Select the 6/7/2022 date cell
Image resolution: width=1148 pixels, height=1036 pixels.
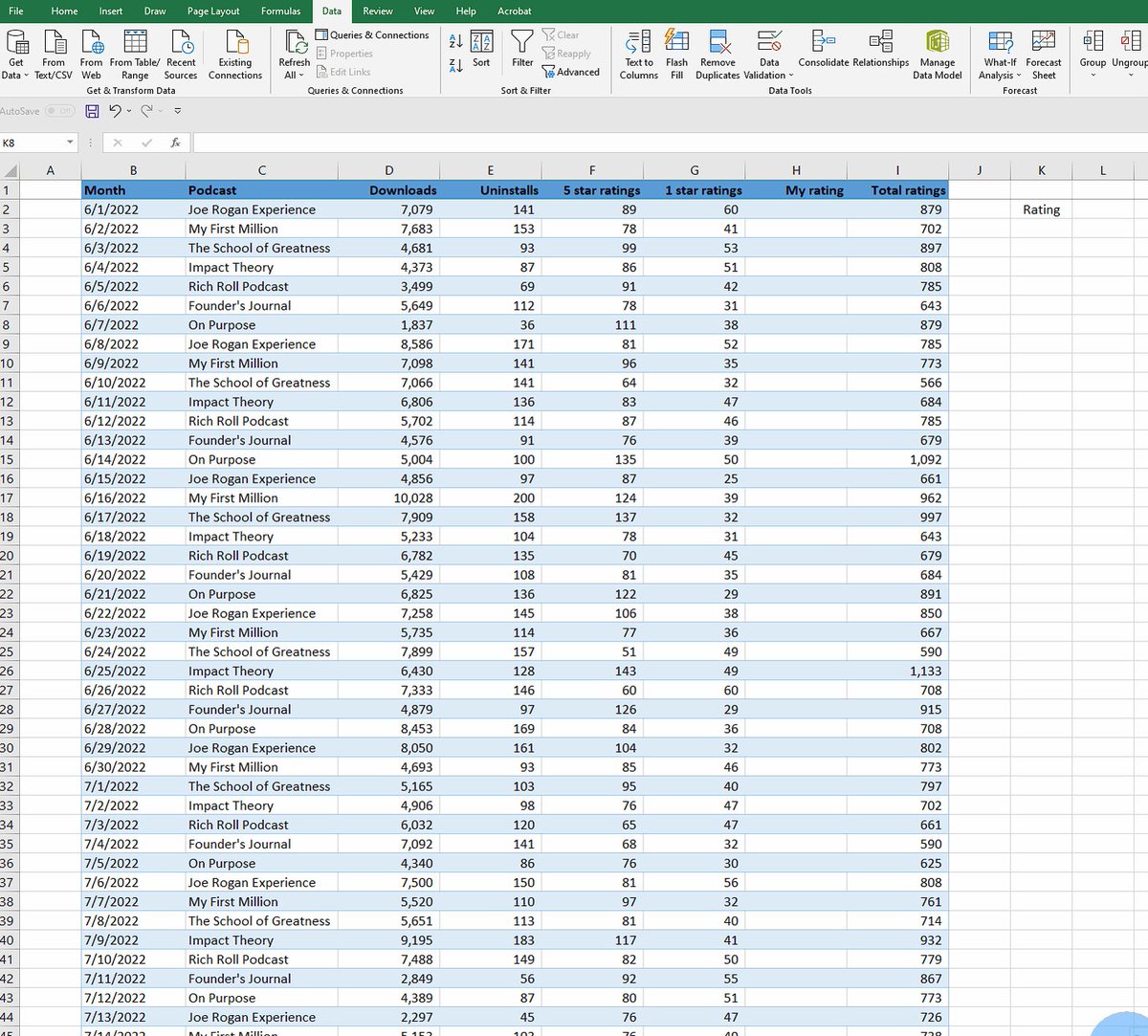[133, 324]
